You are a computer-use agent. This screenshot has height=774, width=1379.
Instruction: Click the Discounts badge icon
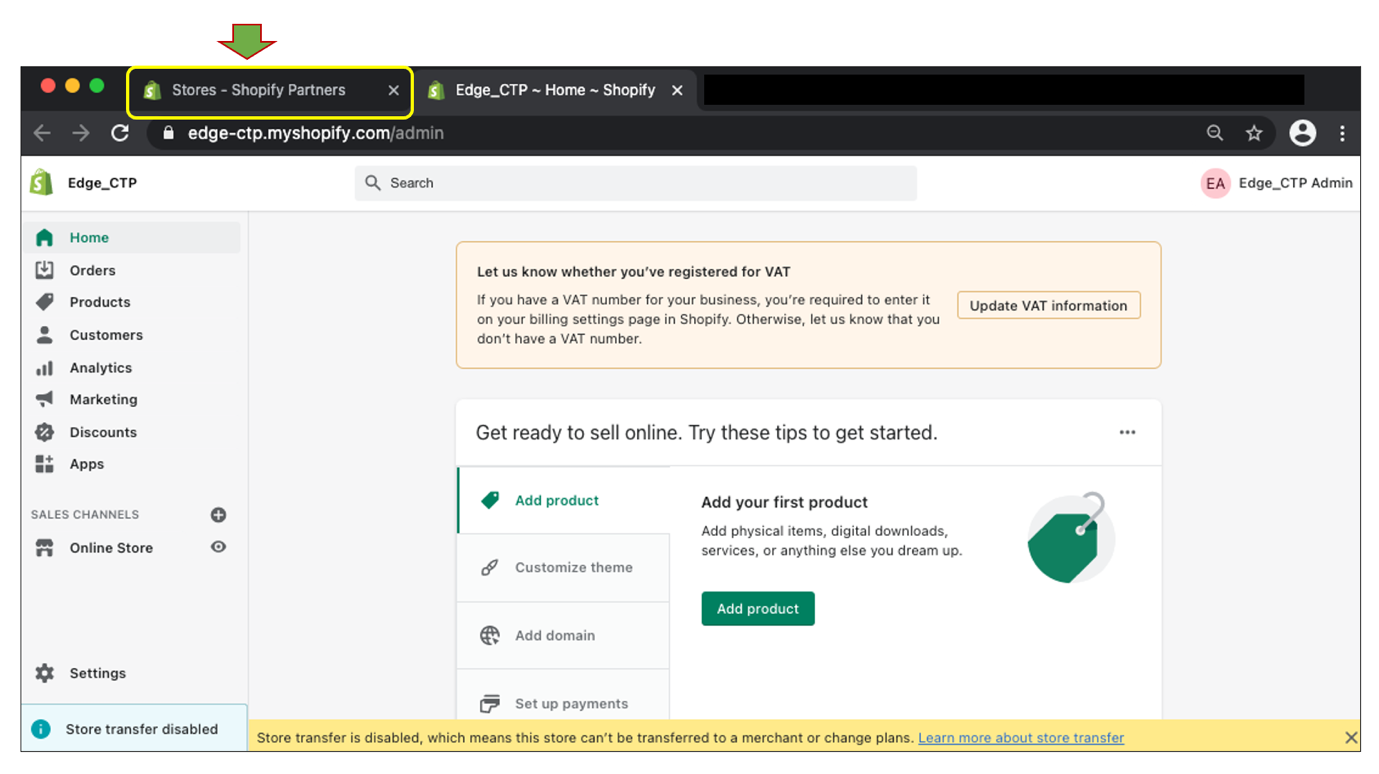(44, 432)
